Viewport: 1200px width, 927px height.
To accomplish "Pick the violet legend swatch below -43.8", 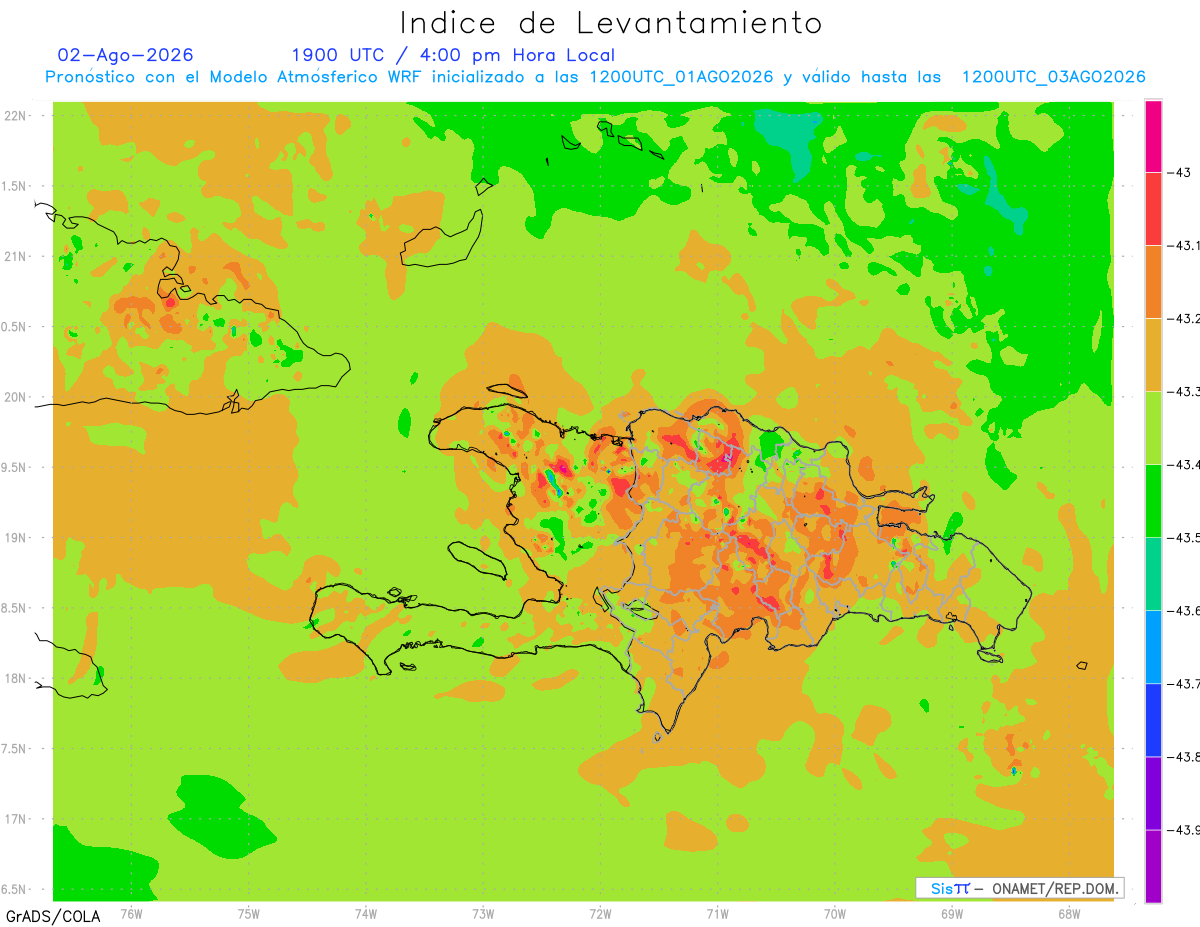I will [x=1153, y=792].
